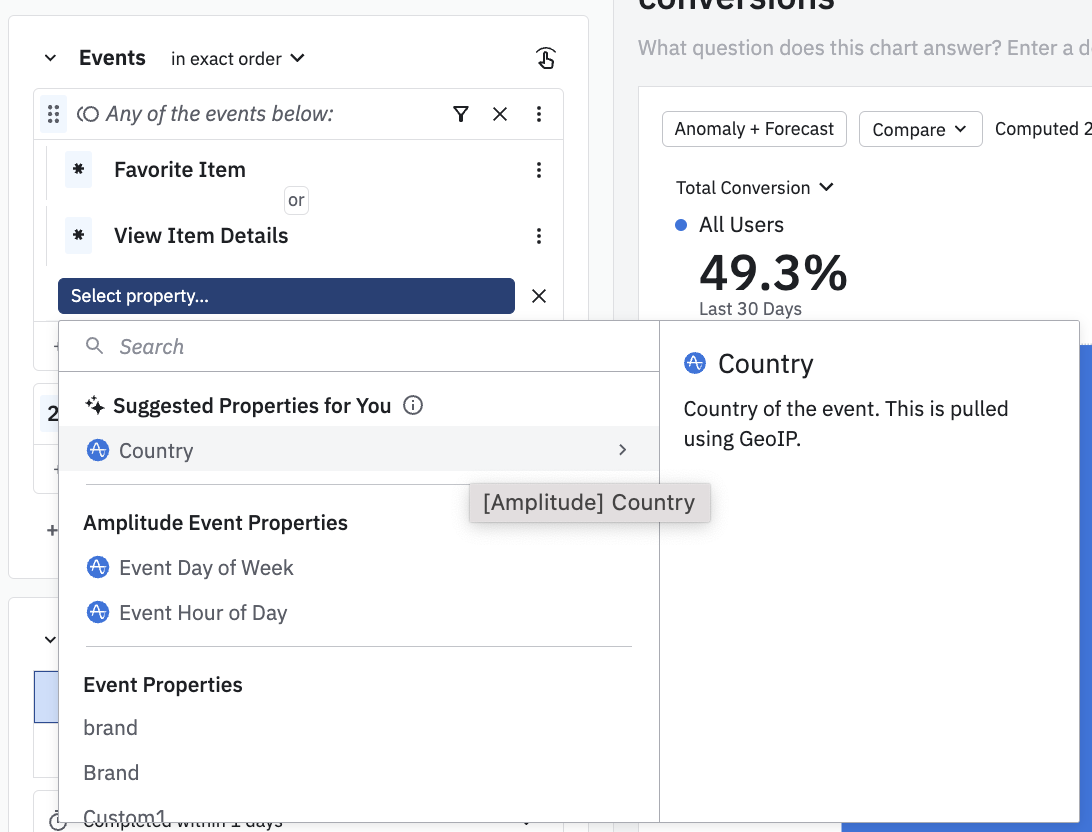Click the Select property... field
This screenshot has height=832, width=1092.
pyautogui.click(x=286, y=296)
